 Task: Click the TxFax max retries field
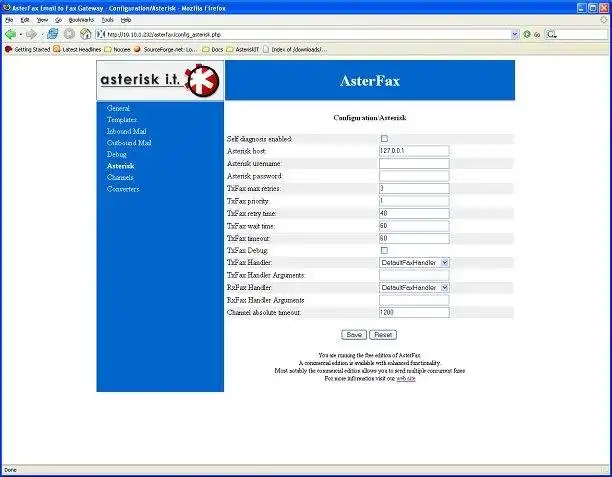tap(414, 188)
